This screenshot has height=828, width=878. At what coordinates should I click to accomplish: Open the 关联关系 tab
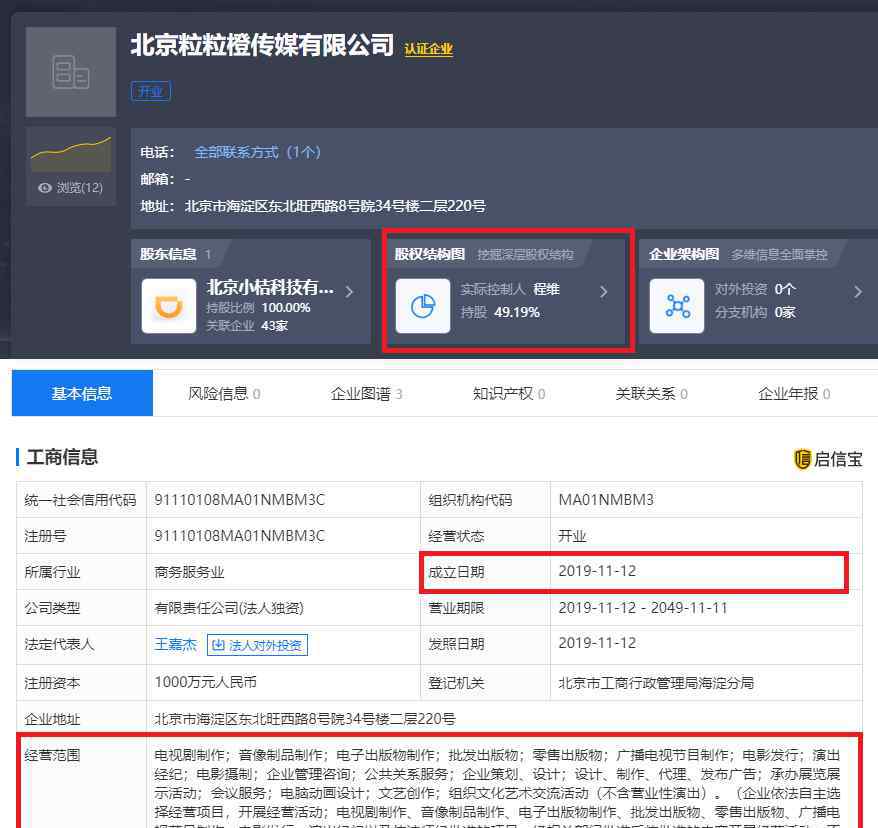[651, 394]
